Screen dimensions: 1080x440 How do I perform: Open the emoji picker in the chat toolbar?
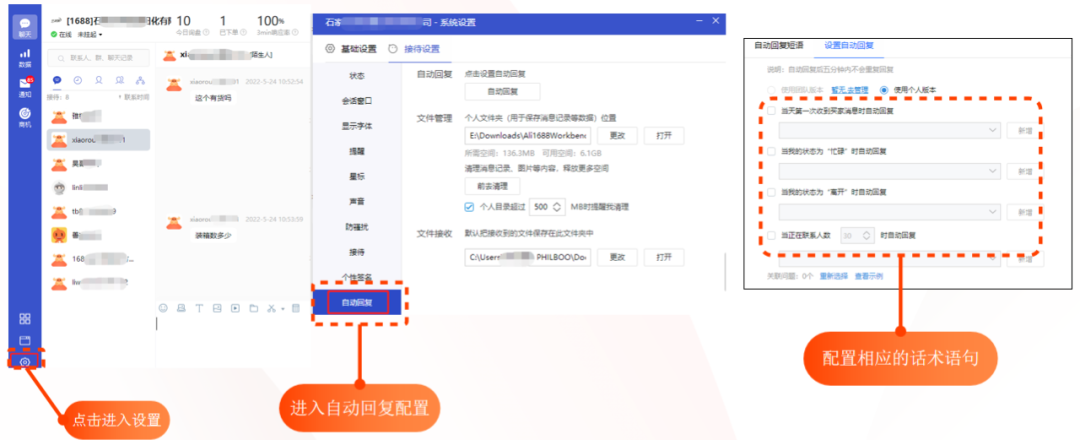click(164, 308)
